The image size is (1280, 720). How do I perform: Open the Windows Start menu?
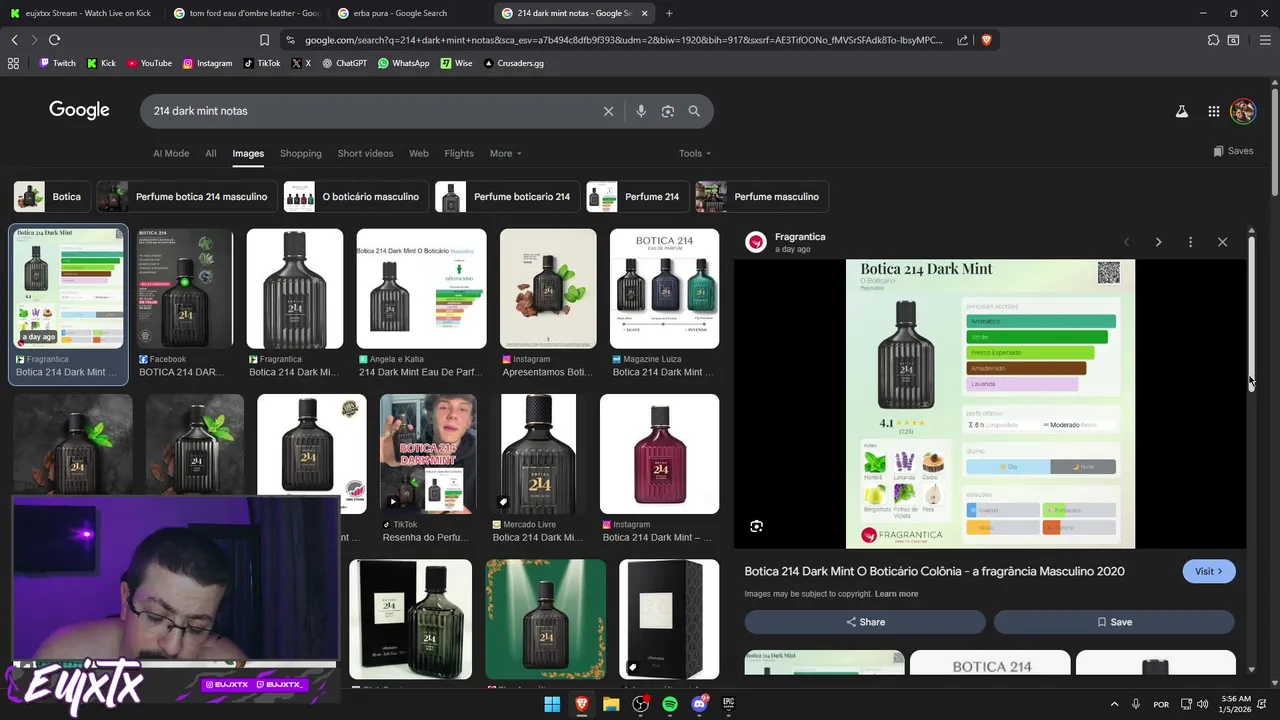[x=552, y=704]
